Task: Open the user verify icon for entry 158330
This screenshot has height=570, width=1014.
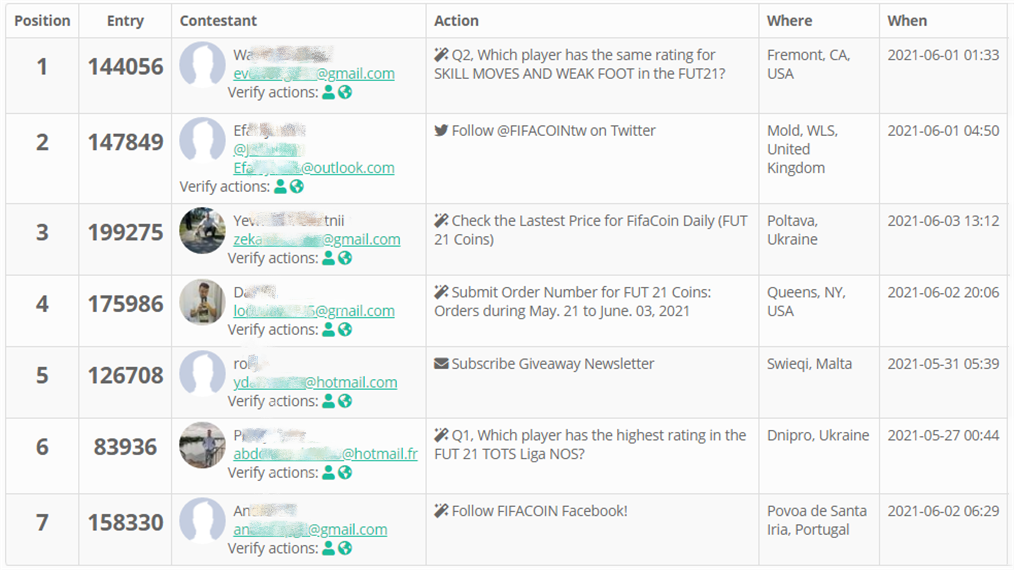Action: 328,548
